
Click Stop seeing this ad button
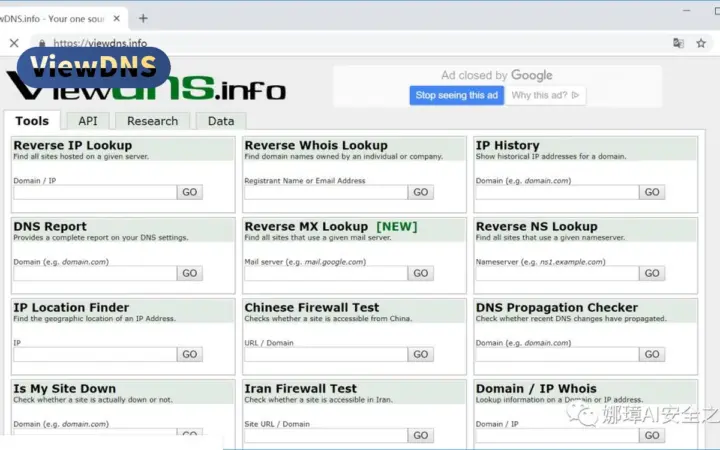(x=456, y=95)
